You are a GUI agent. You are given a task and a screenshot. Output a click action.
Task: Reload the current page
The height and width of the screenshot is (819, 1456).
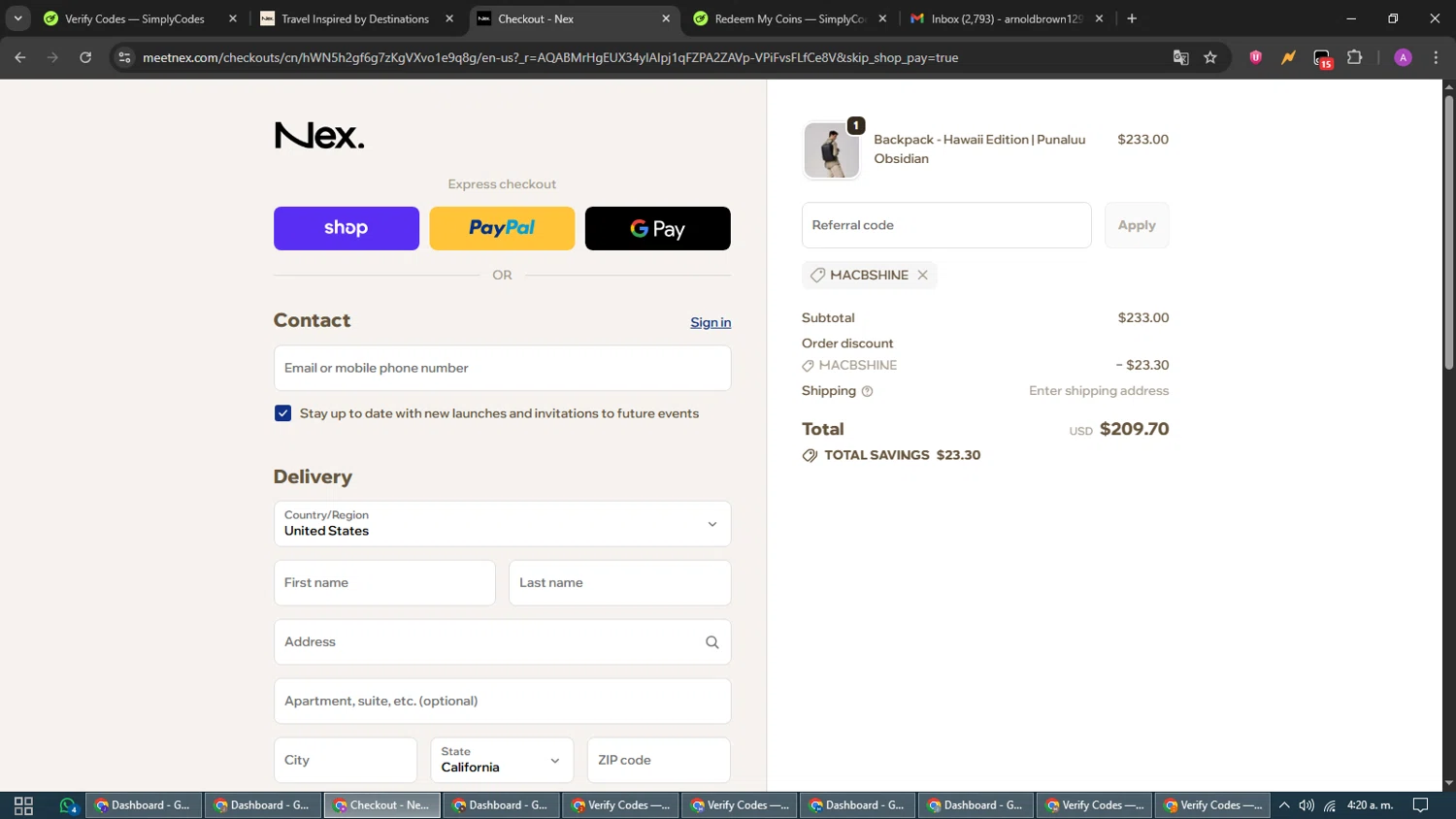coord(85,57)
